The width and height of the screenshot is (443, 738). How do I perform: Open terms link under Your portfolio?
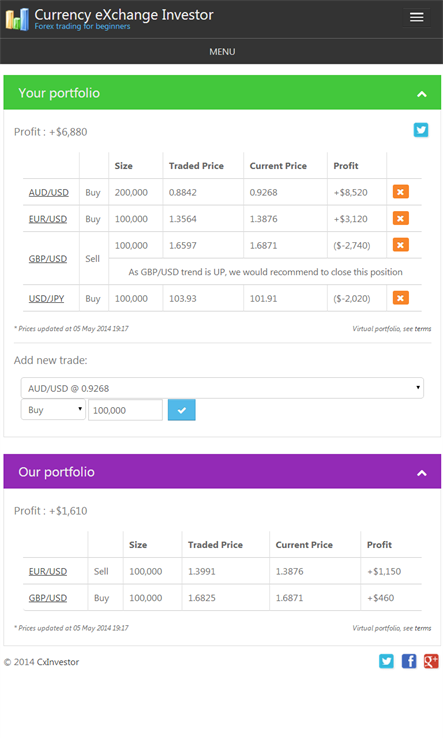(x=423, y=329)
